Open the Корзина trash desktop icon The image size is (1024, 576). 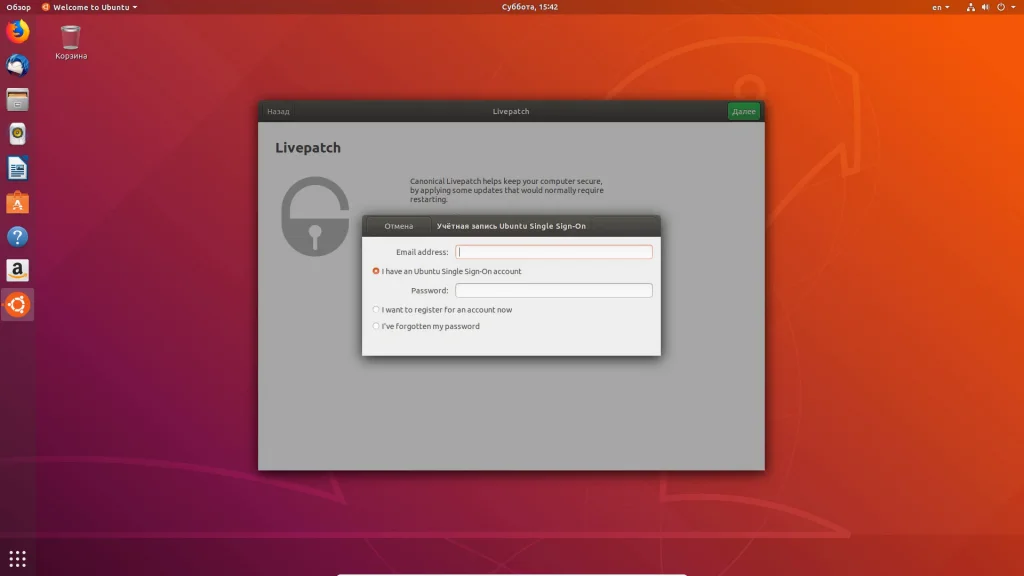click(71, 42)
